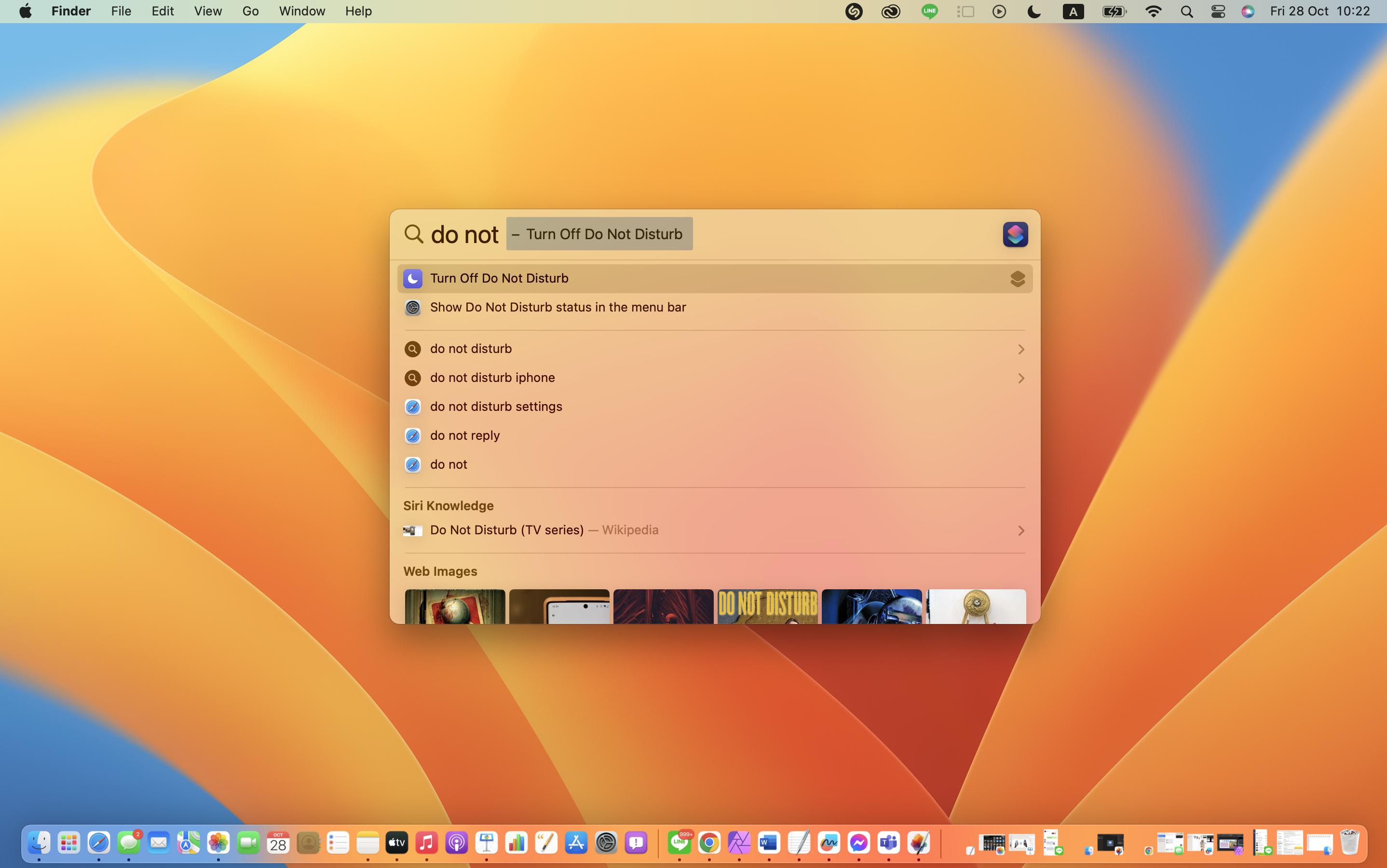The height and width of the screenshot is (868, 1387).
Task: Open System Settings from the Dock
Action: point(606,843)
